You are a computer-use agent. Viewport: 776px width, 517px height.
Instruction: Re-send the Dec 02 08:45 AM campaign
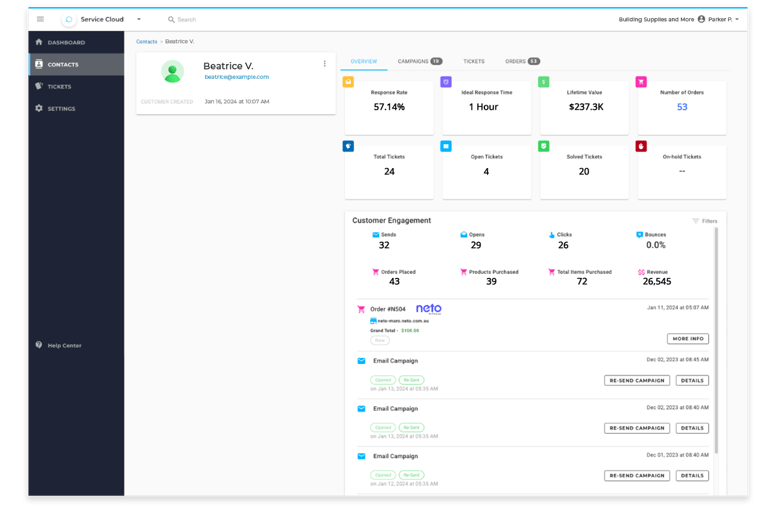(x=637, y=380)
